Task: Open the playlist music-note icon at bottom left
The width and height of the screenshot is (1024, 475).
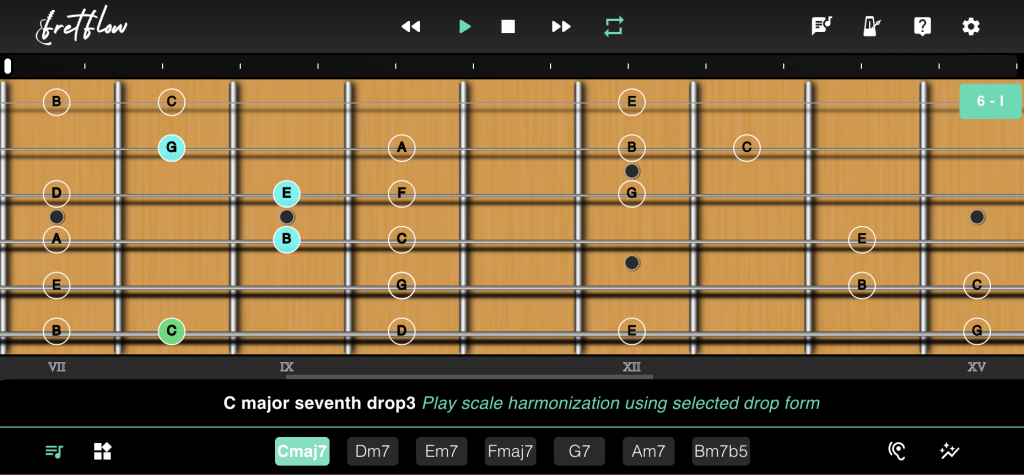Action: click(54, 451)
